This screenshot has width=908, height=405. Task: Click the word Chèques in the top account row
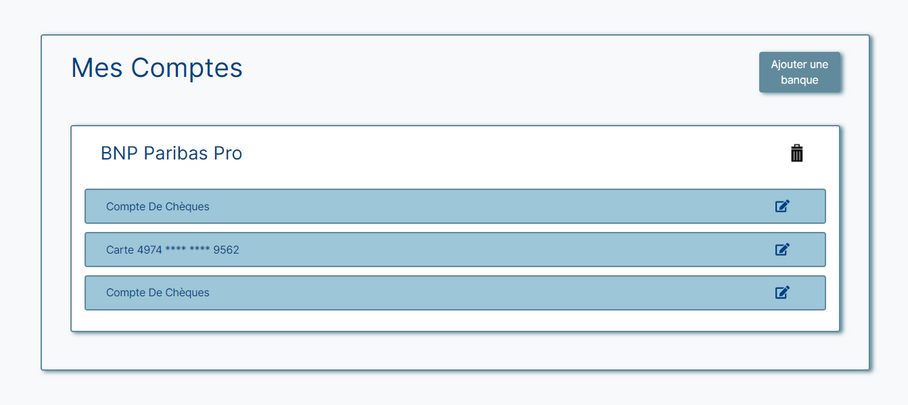[189, 207]
